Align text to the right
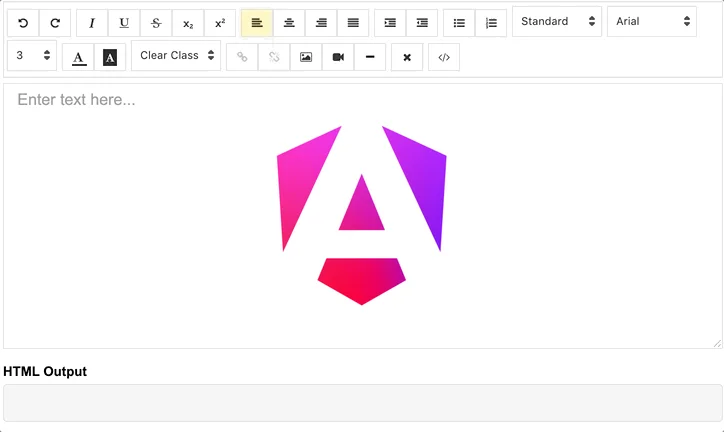 pyautogui.click(x=321, y=23)
